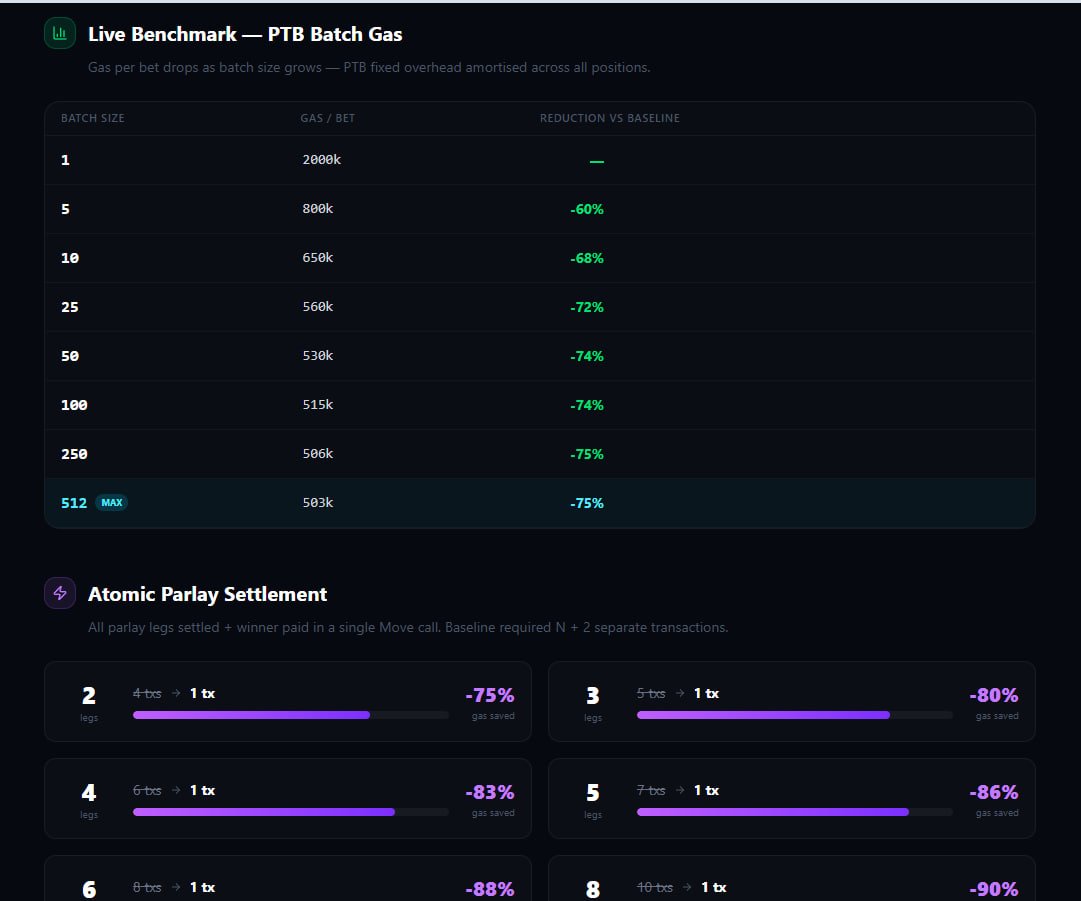Click the All parlay legs settled description
The width and height of the screenshot is (1081, 901).
[408, 627]
